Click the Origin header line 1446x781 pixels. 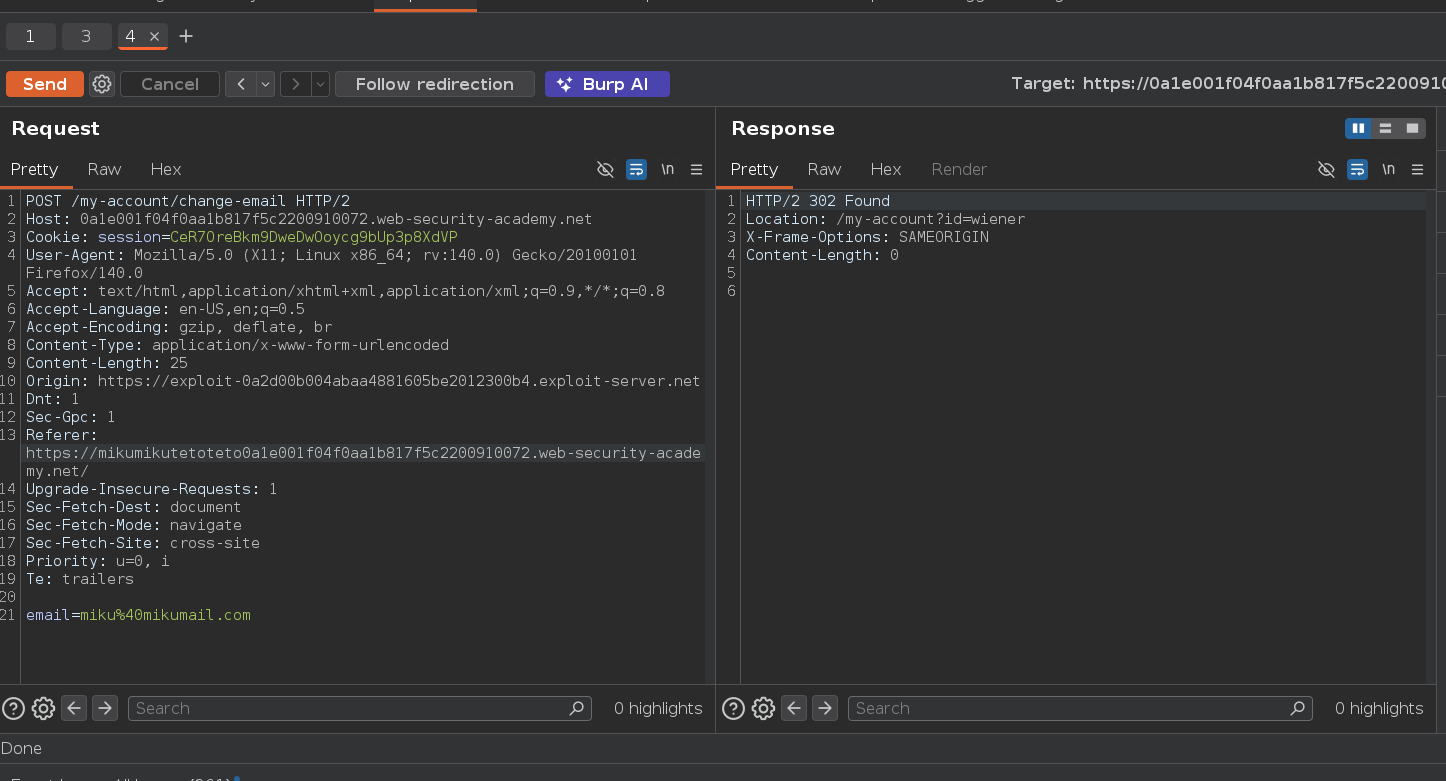[x=363, y=381]
